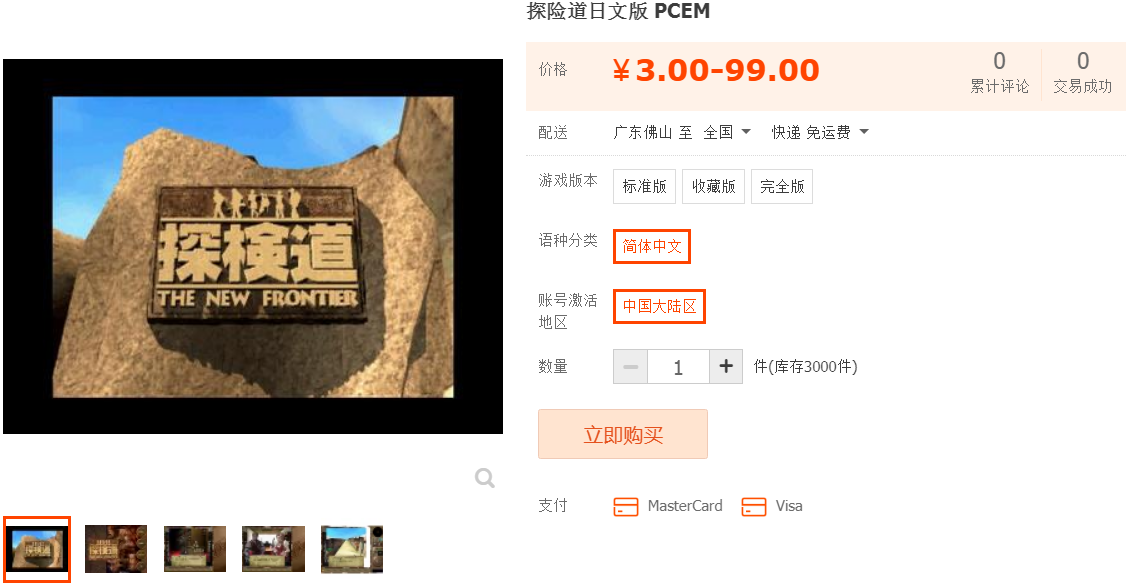Select the 标准版 game version option
This screenshot has width=1128, height=585.
coord(645,186)
